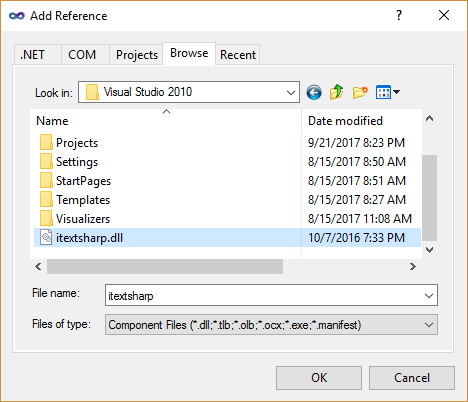Click the file list scroll up arrow
This screenshot has height=402, width=468.
click(x=429, y=118)
